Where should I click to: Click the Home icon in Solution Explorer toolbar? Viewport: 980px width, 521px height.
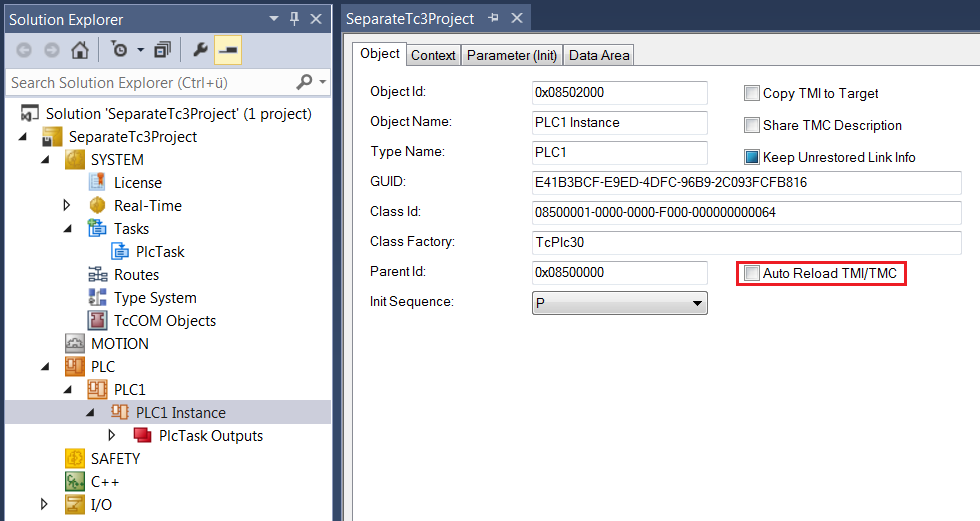(x=79, y=49)
